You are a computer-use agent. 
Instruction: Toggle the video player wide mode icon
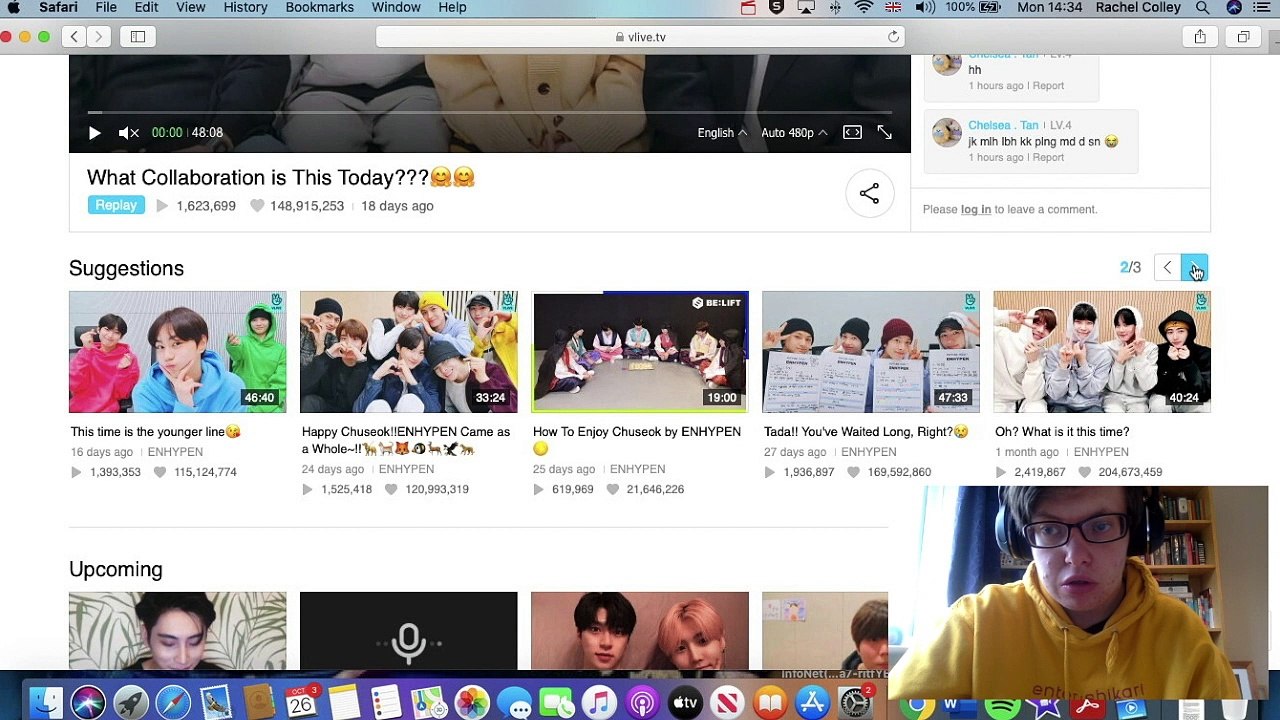click(852, 132)
